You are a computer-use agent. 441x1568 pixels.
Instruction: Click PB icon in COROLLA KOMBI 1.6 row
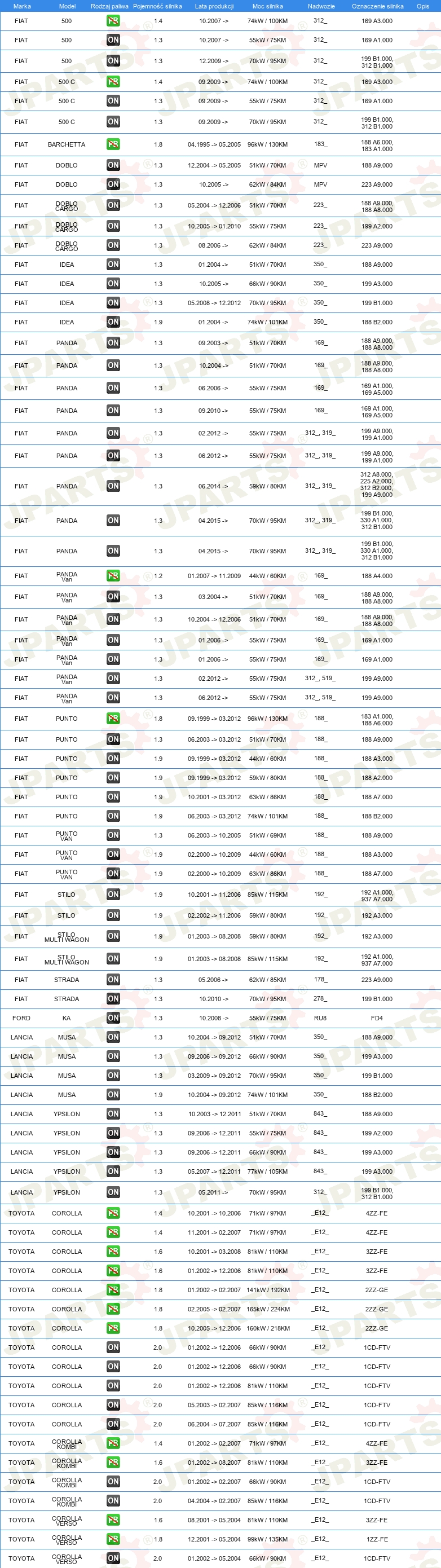pos(113,1462)
